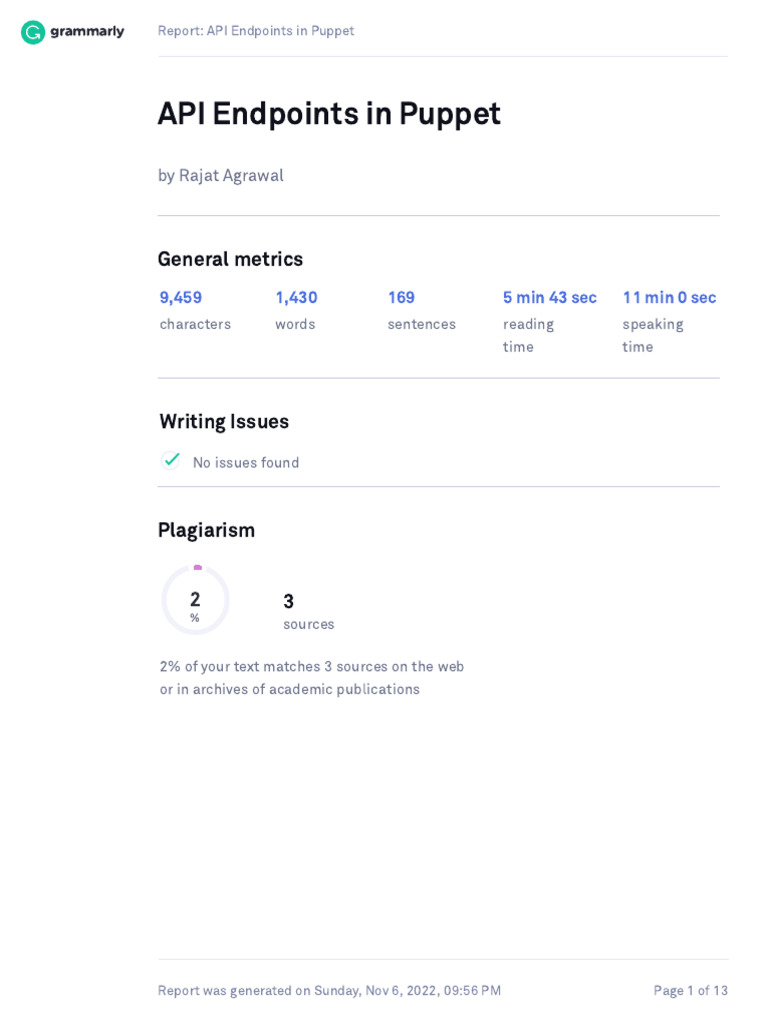Click the Grammarly logo icon

tap(33, 32)
